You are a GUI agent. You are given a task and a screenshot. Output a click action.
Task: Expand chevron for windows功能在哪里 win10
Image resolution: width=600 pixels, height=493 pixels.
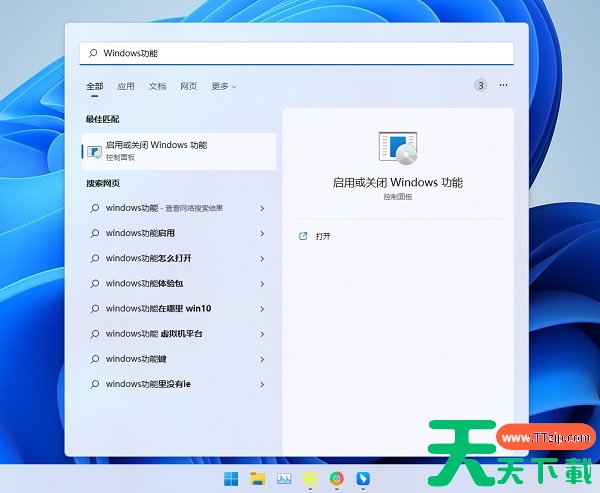(x=262, y=309)
